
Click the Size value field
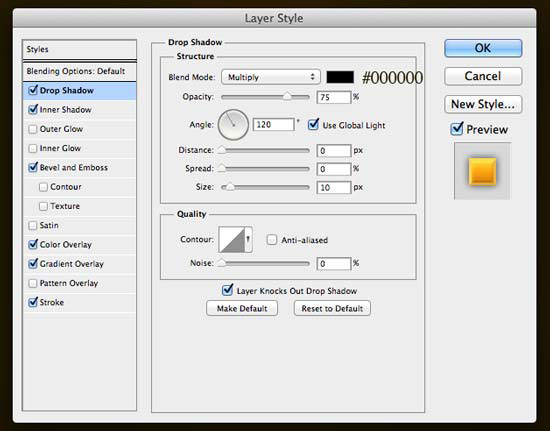click(334, 188)
